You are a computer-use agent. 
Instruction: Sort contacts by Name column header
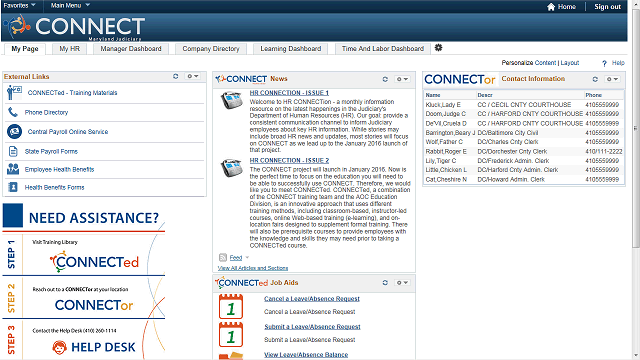pos(433,95)
